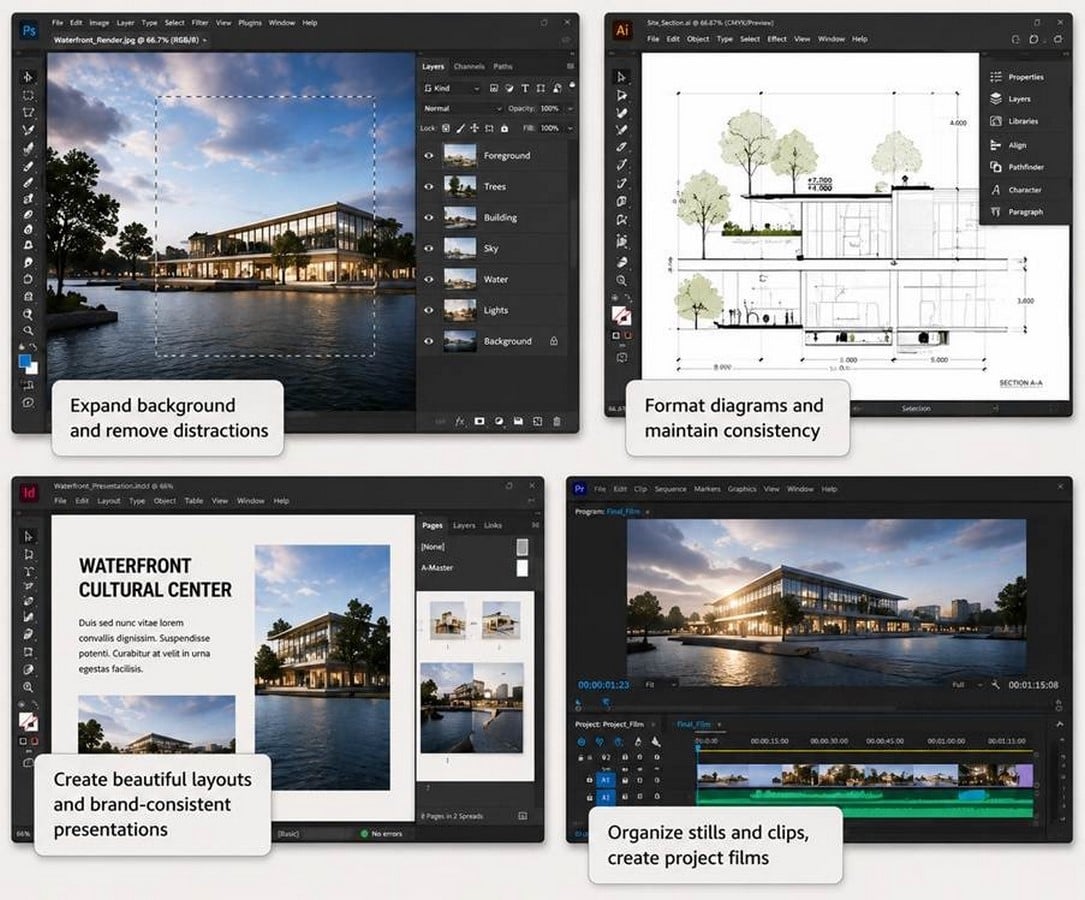The height and width of the screenshot is (900, 1085).
Task: Click the InDesign fill and stroke swatch
Action: [28, 722]
